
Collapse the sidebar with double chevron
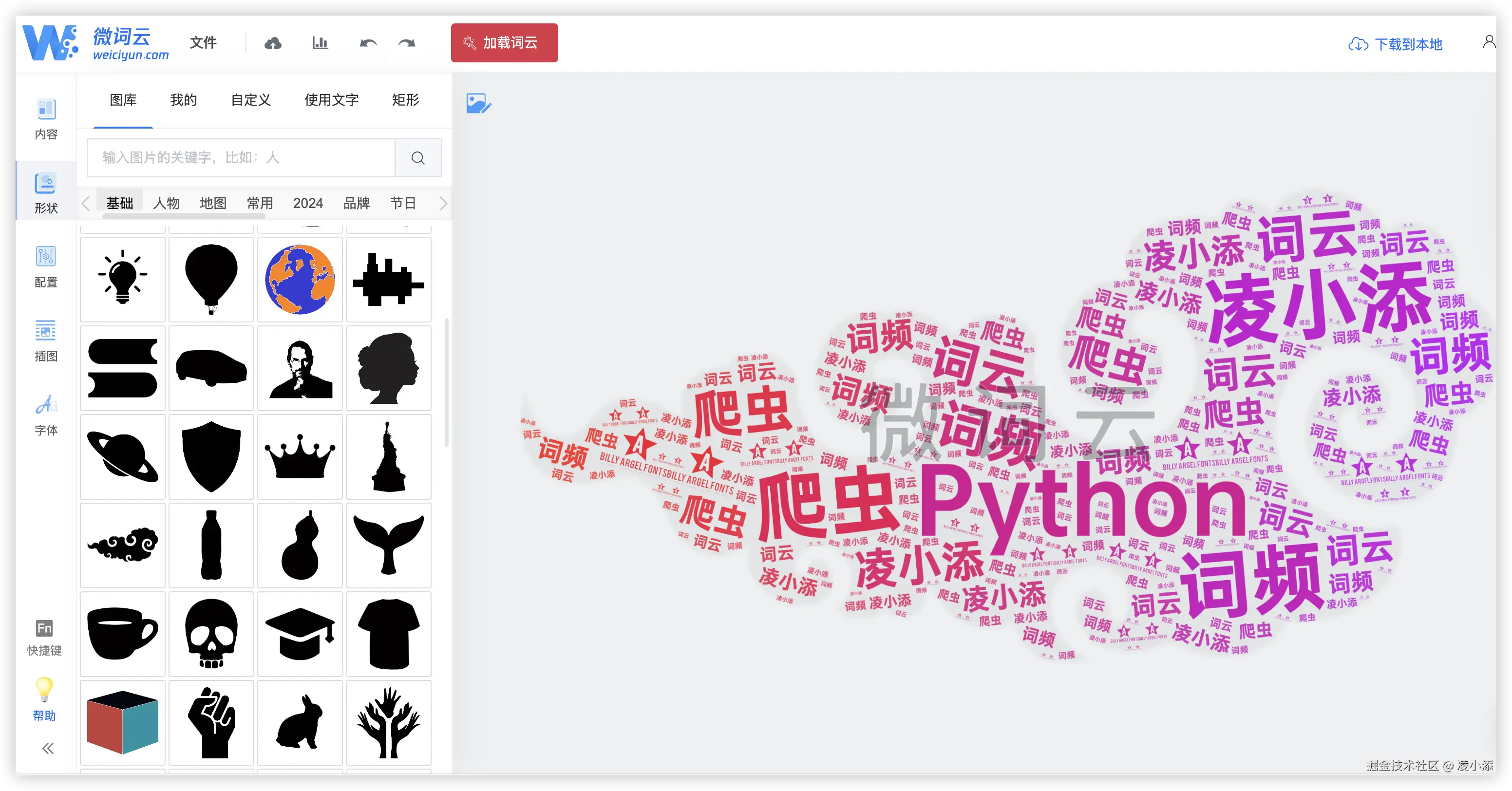(x=48, y=748)
